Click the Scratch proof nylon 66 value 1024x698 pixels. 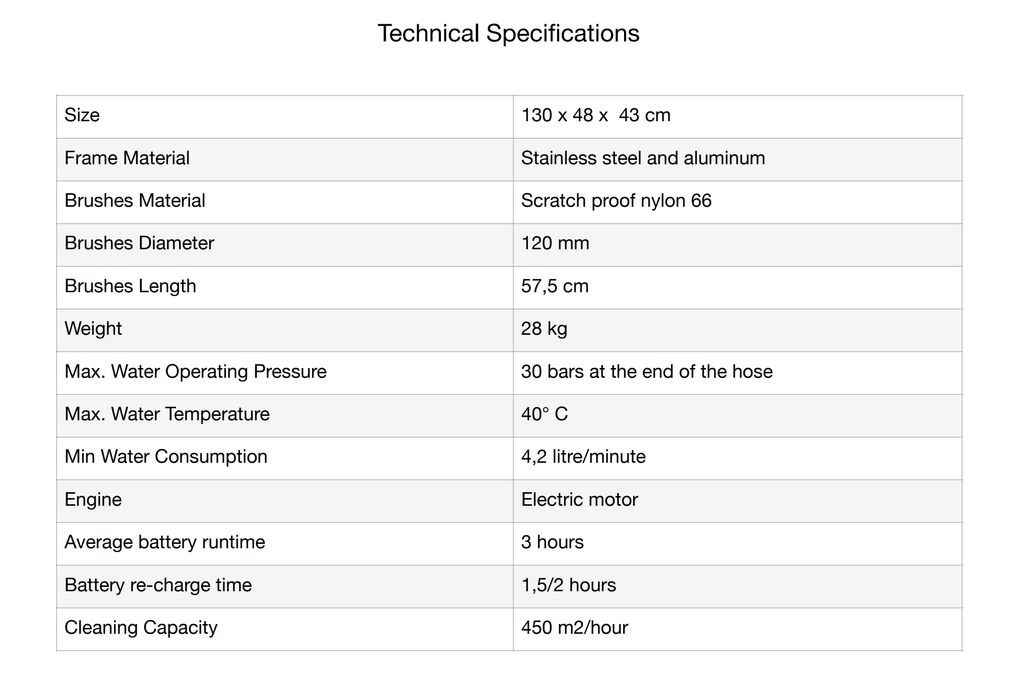(616, 201)
